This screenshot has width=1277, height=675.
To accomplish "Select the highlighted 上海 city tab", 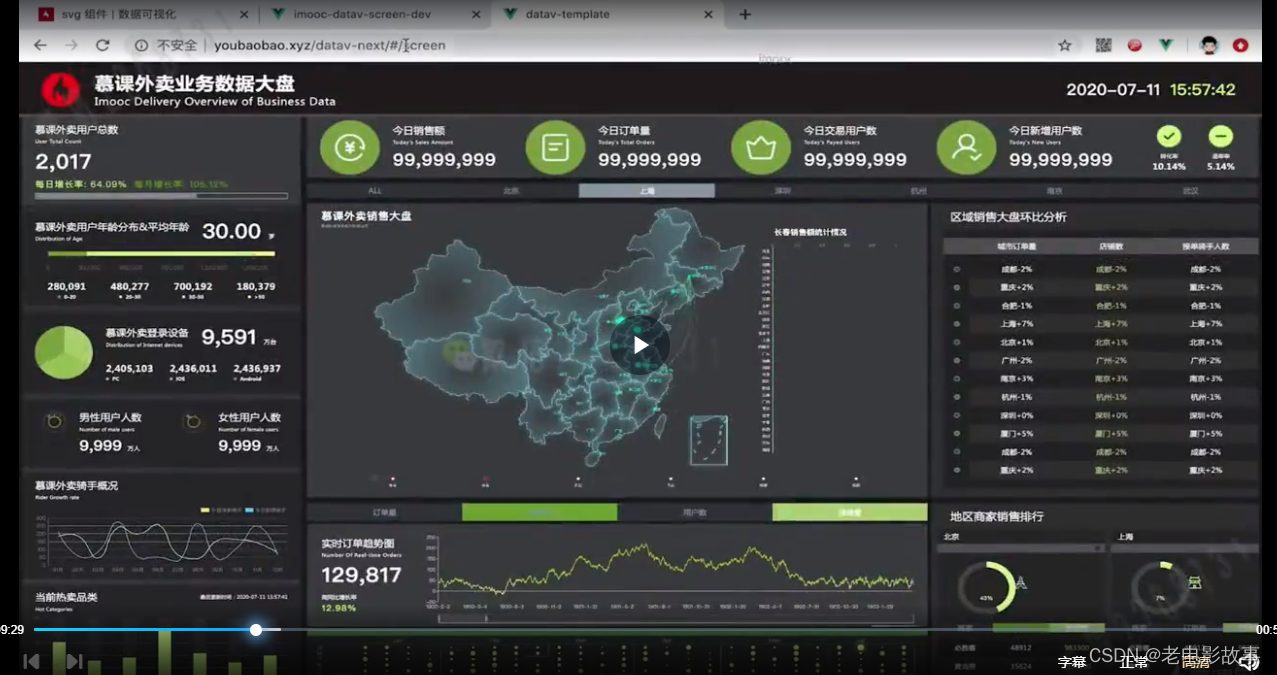I will click(x=647, y=190).
